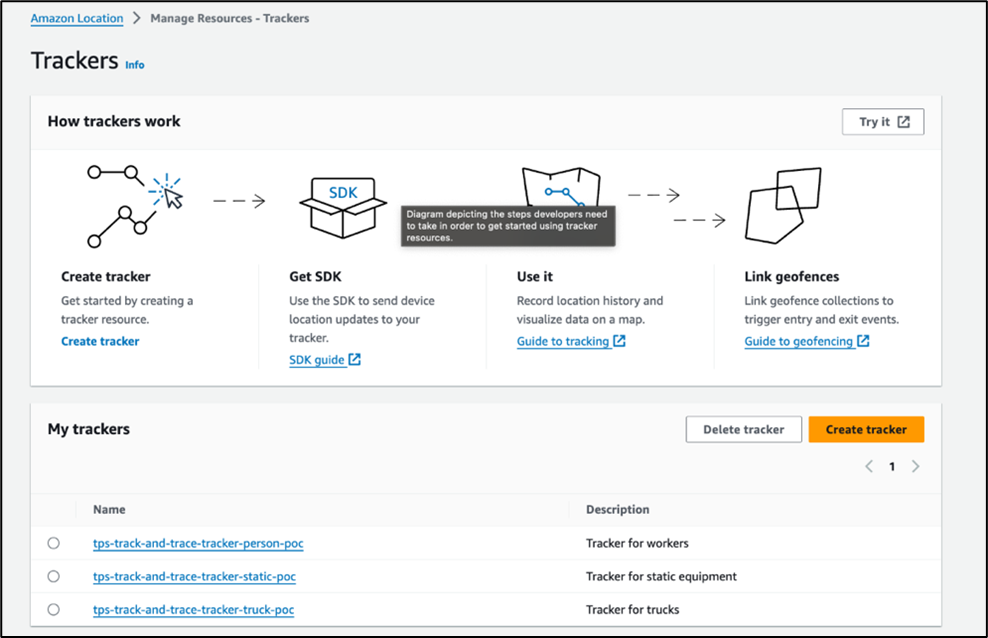This screenshot has height=638, width=988.
Task: Open tps-track-and-trace-tracker-truck-poc tracker
Action: 193,610
